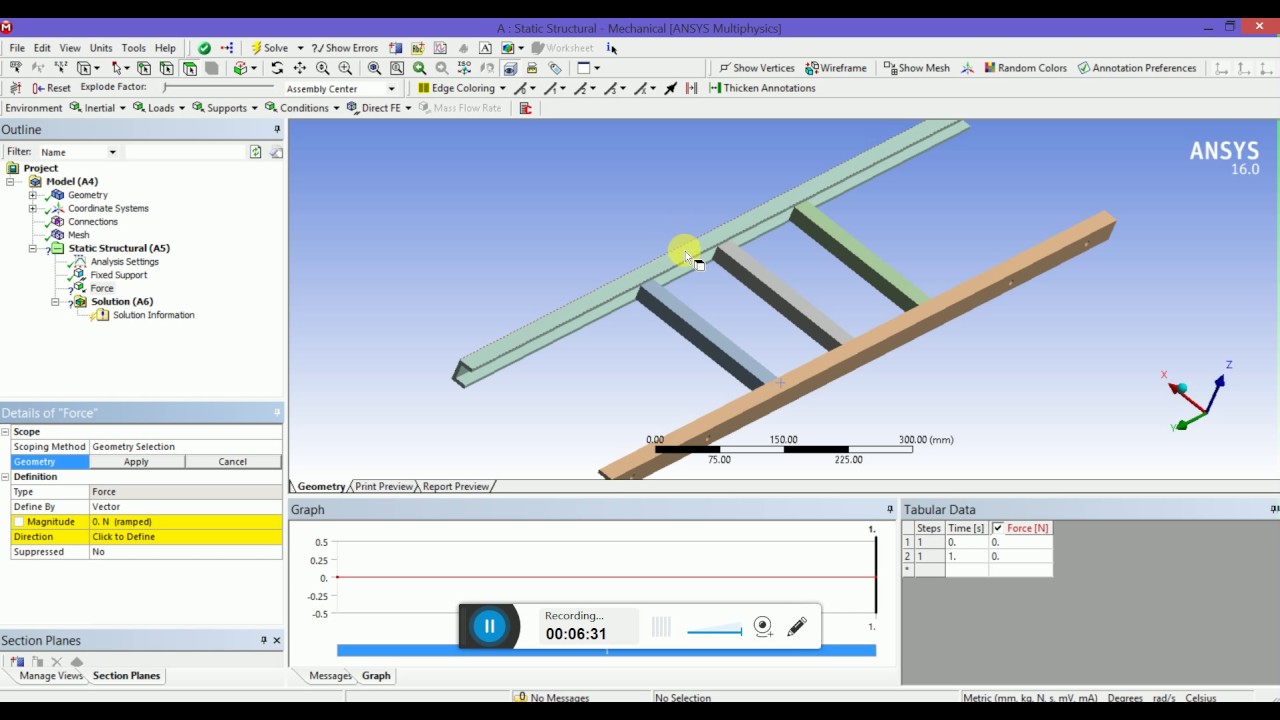
Task: Click the green checkmark update icon
Action: pyautogui.click(x=204, y=48)
